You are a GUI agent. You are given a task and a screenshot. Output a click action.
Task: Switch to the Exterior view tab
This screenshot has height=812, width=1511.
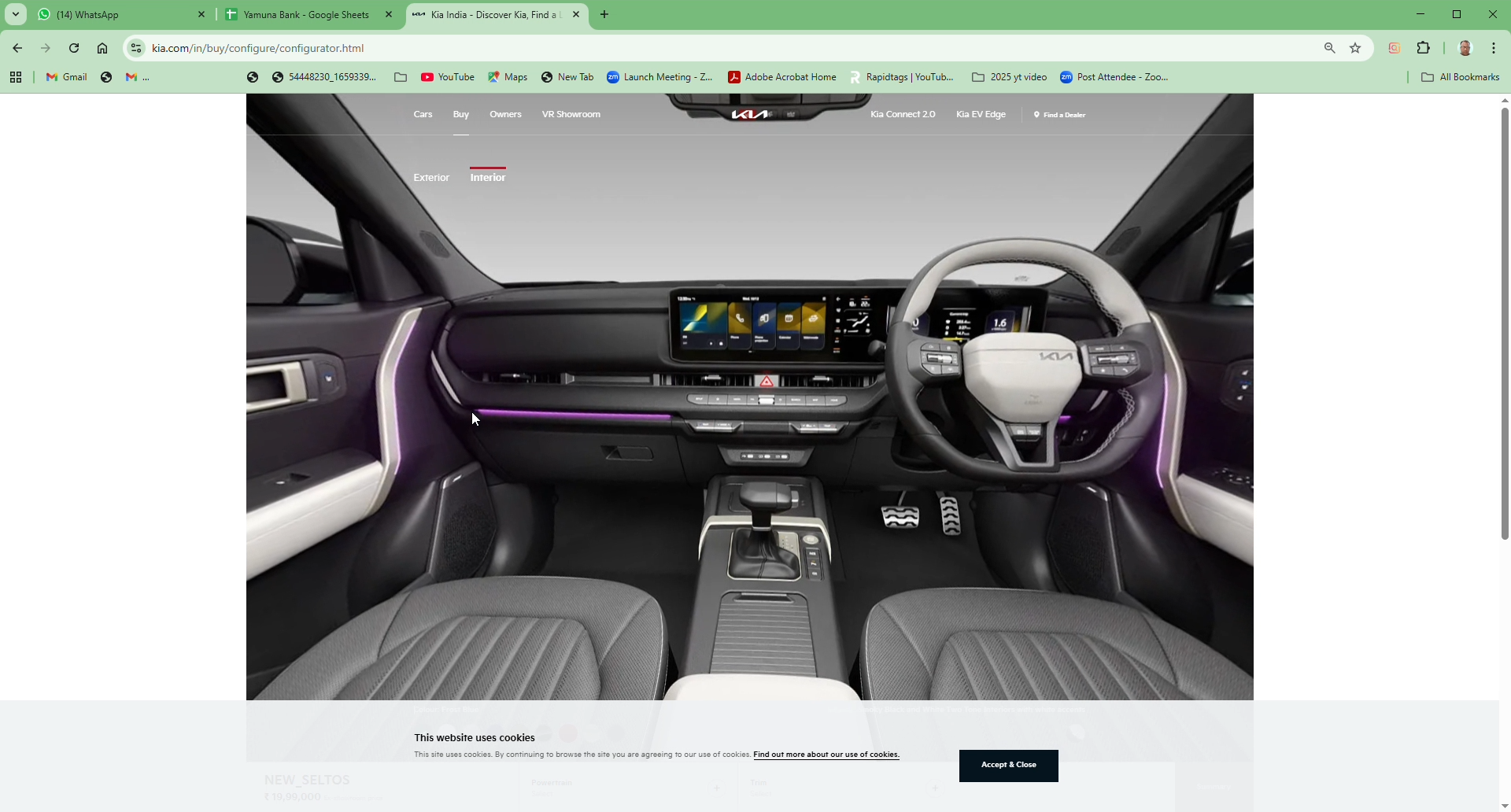(x=431, y=178)
